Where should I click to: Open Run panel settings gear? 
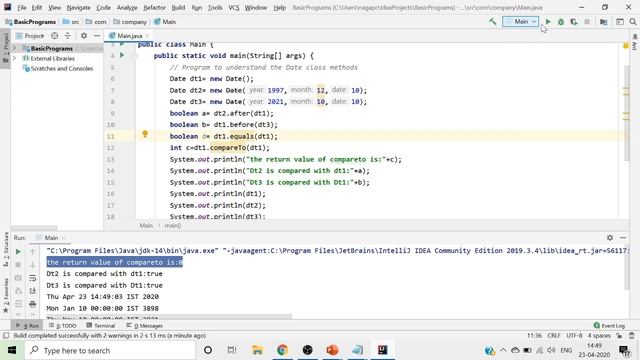(x=610, y=238)
